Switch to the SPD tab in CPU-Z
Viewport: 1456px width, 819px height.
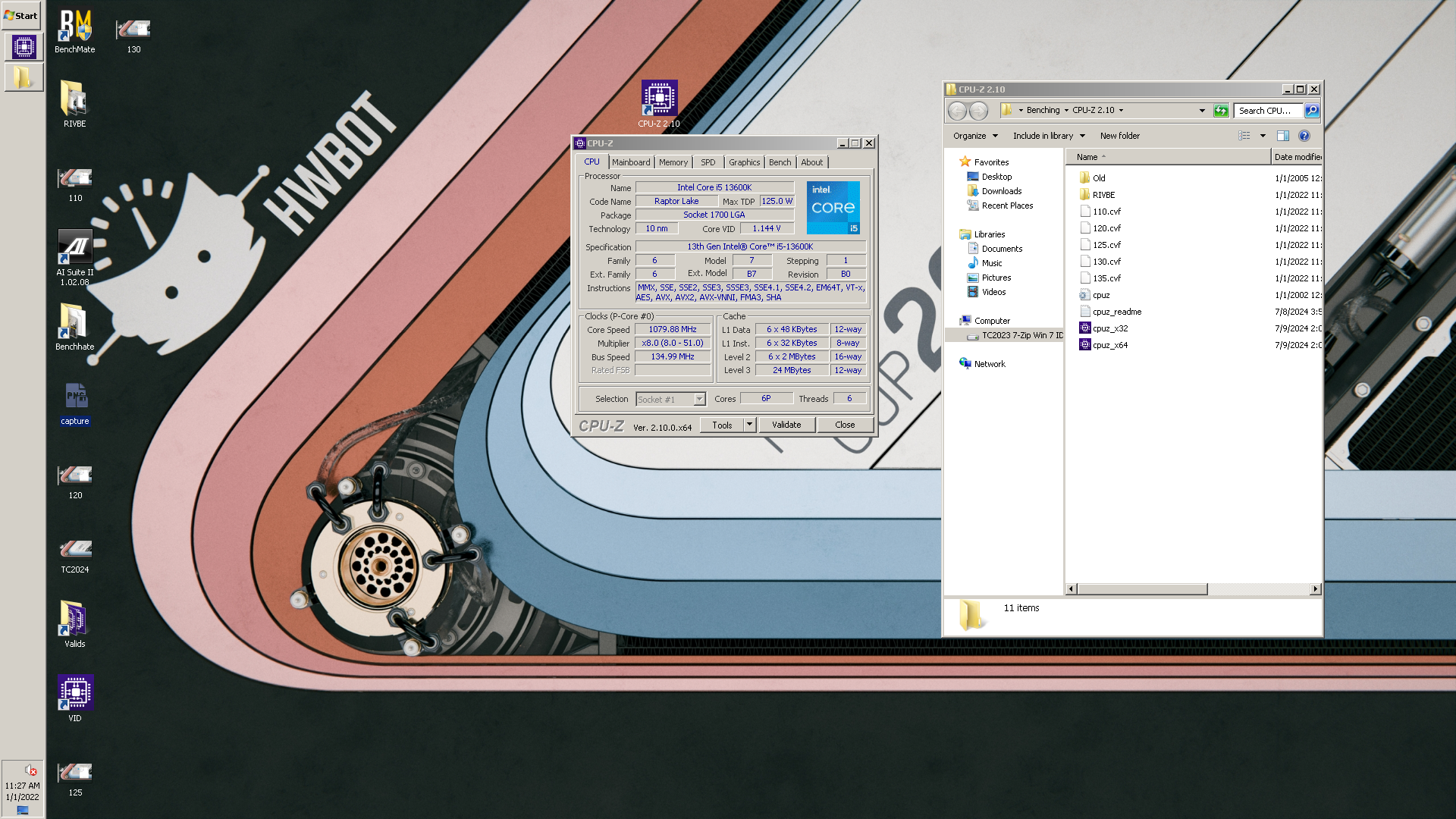(708, 162)
